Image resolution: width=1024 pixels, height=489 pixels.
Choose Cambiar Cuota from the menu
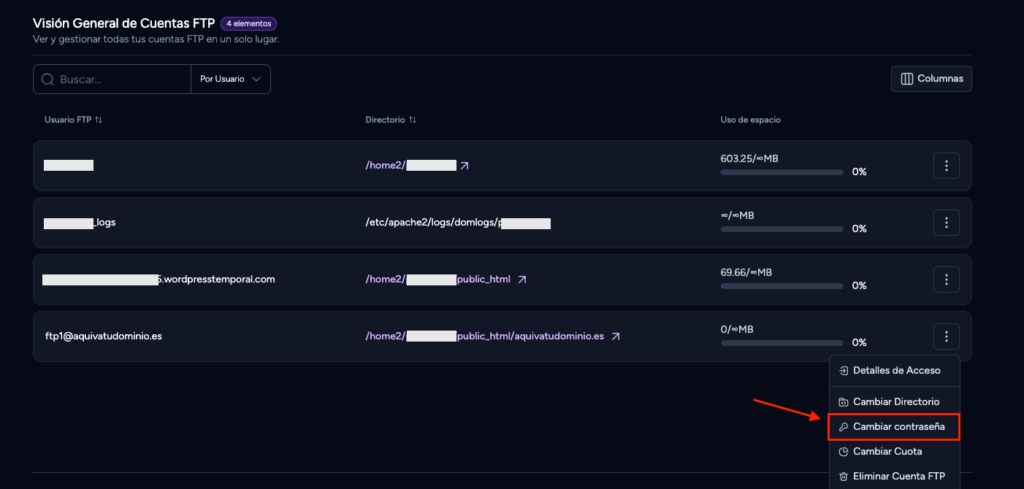click(x=889, y=451)
